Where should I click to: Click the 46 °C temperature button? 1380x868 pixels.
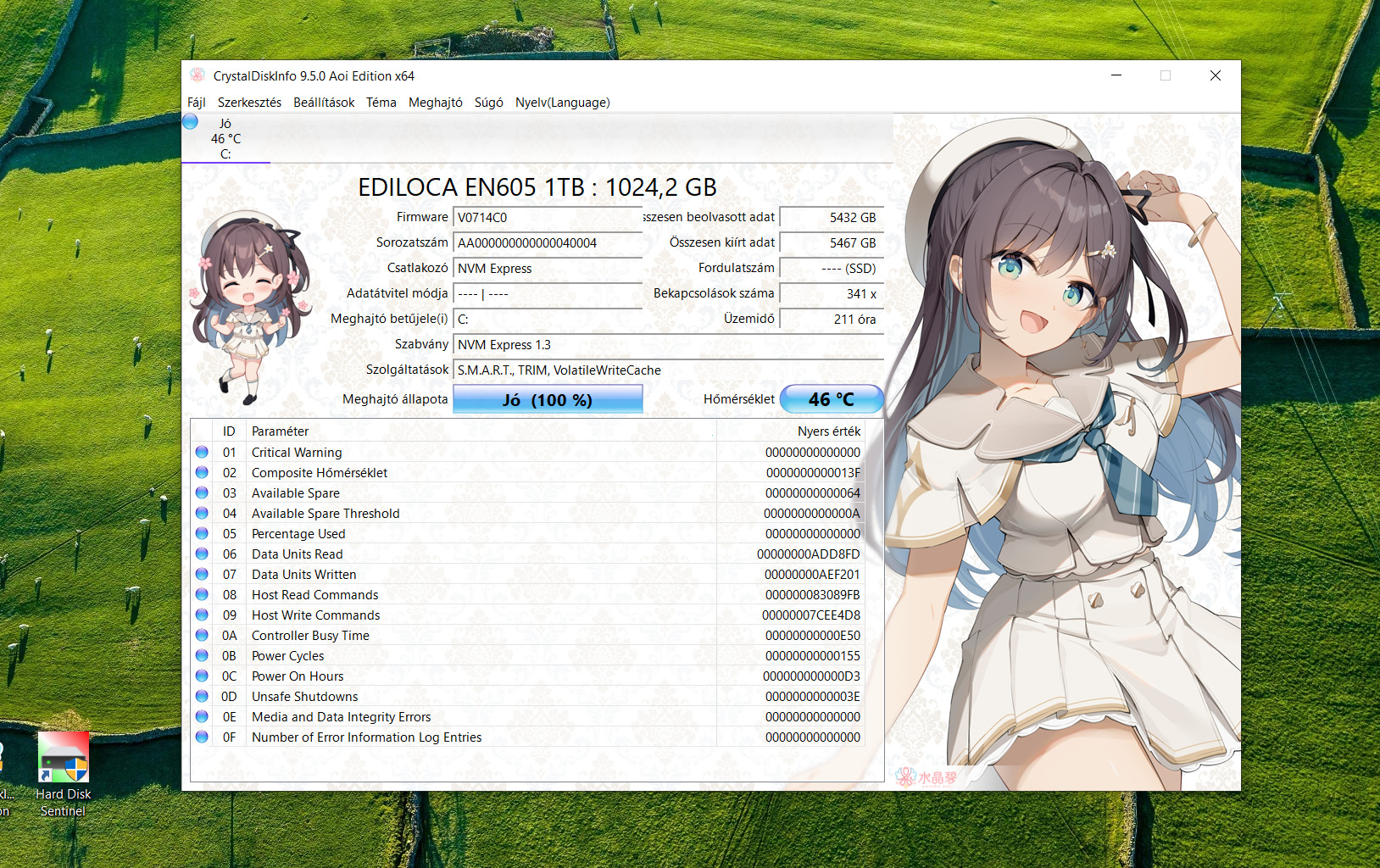(x=832, y=399)
